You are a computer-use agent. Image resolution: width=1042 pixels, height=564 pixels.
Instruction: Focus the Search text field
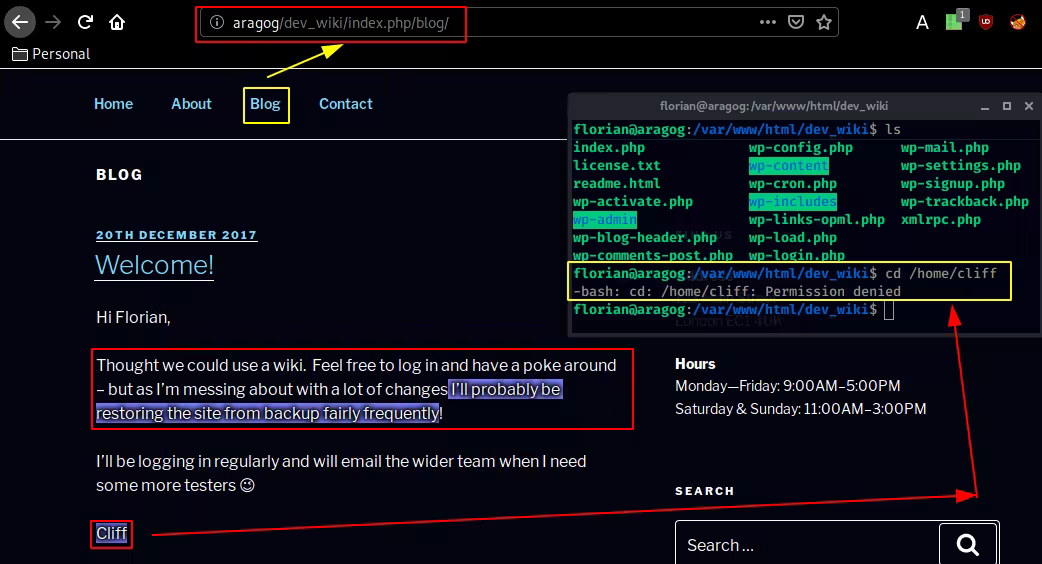[806, 545]
